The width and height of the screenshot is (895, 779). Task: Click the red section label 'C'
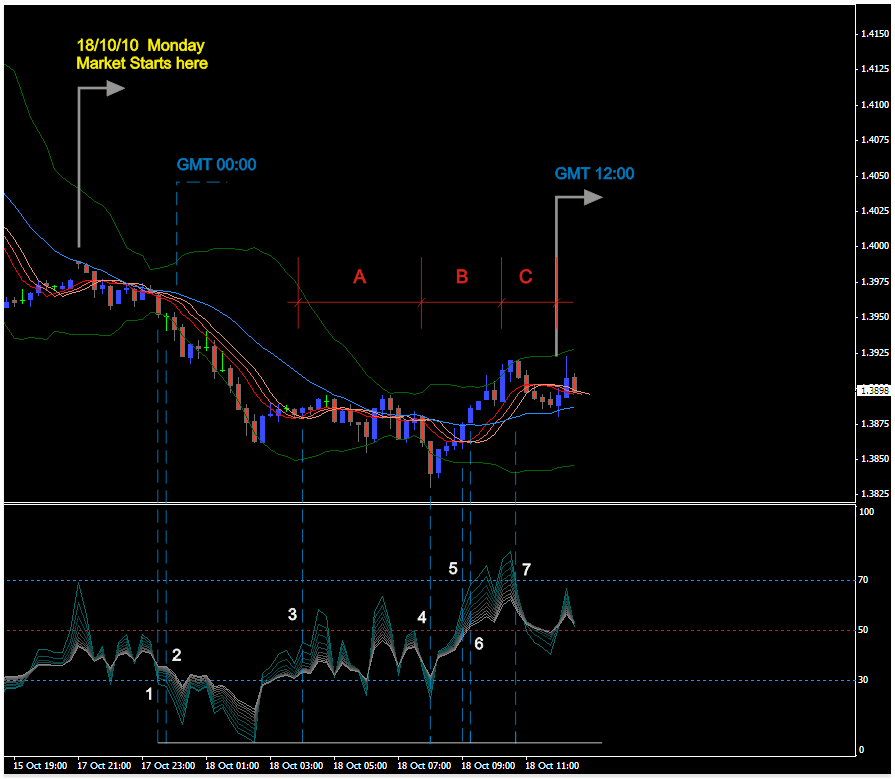526,277
